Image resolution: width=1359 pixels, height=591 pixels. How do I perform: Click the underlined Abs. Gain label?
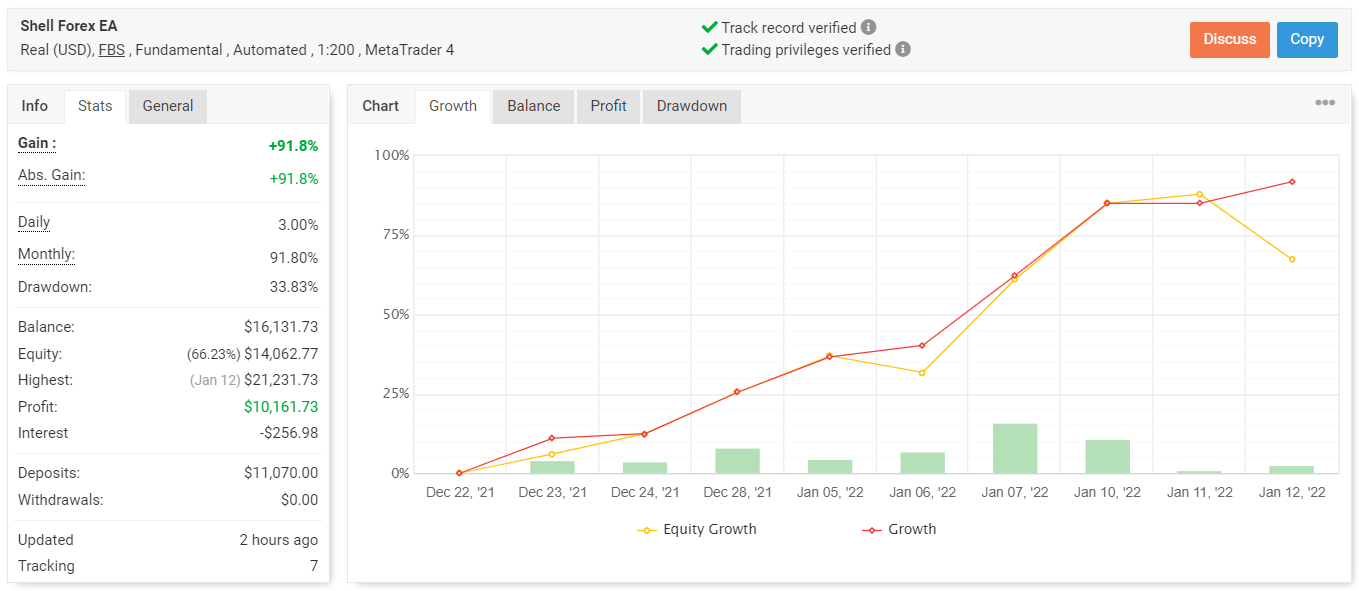click(x=51, y=176)
